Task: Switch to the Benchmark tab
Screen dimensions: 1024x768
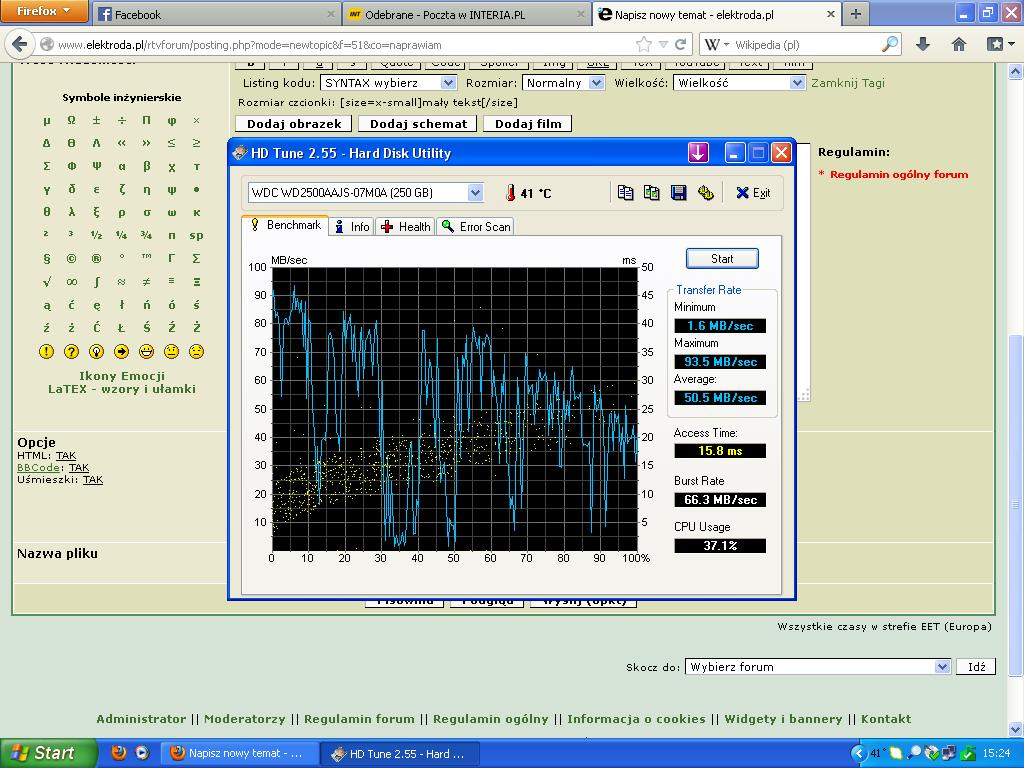Action: pos(285,225)
